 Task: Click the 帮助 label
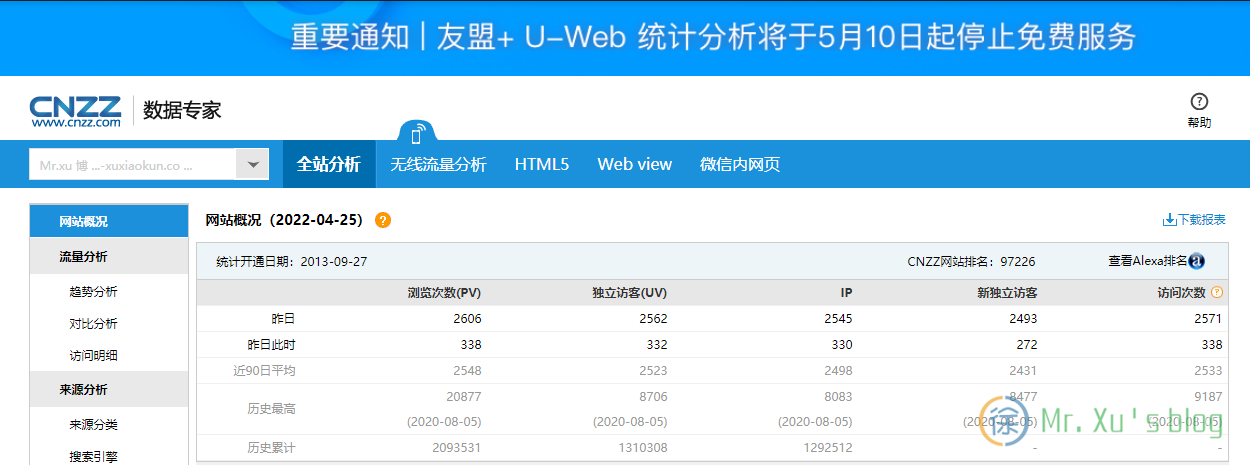pos(1199,123)
